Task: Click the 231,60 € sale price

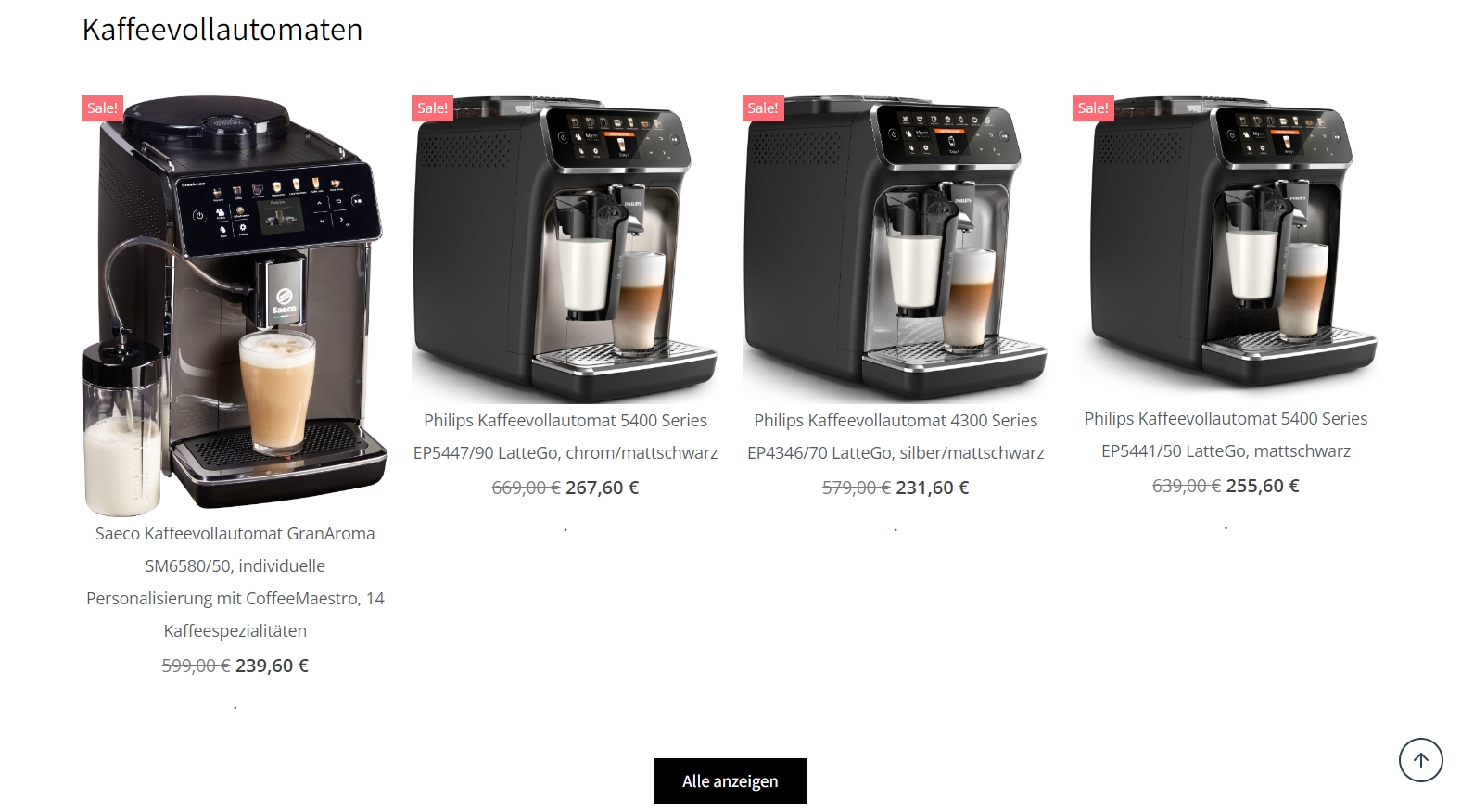Action: (x=932, y=488)
